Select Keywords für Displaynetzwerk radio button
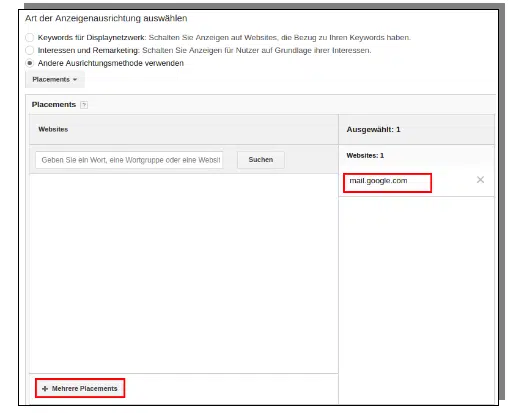 (30, 37)
